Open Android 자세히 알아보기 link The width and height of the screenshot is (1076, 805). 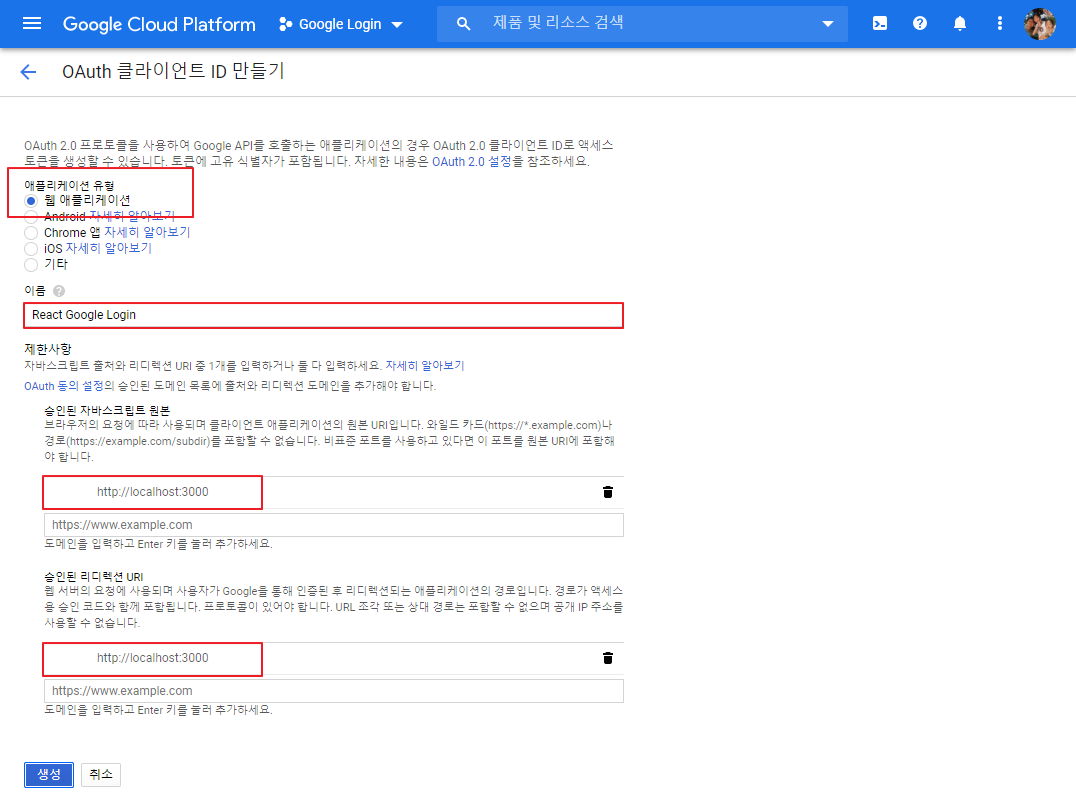pos(132,216)
